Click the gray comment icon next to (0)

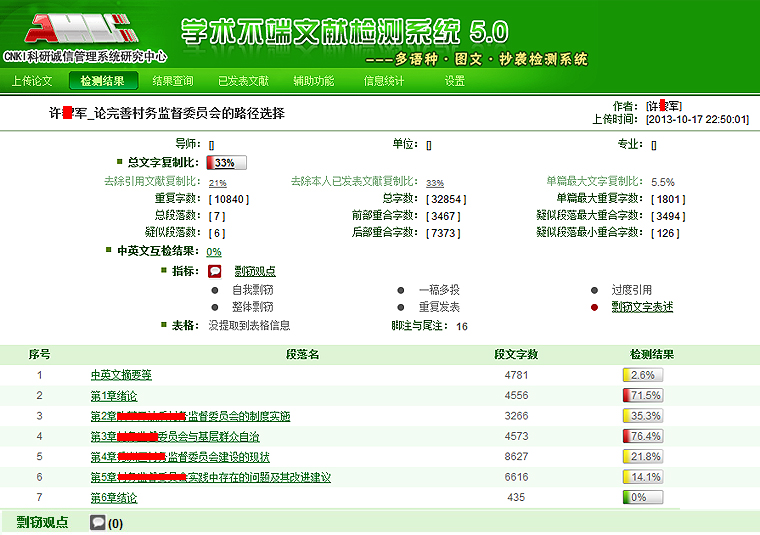[x=98, y=522]
